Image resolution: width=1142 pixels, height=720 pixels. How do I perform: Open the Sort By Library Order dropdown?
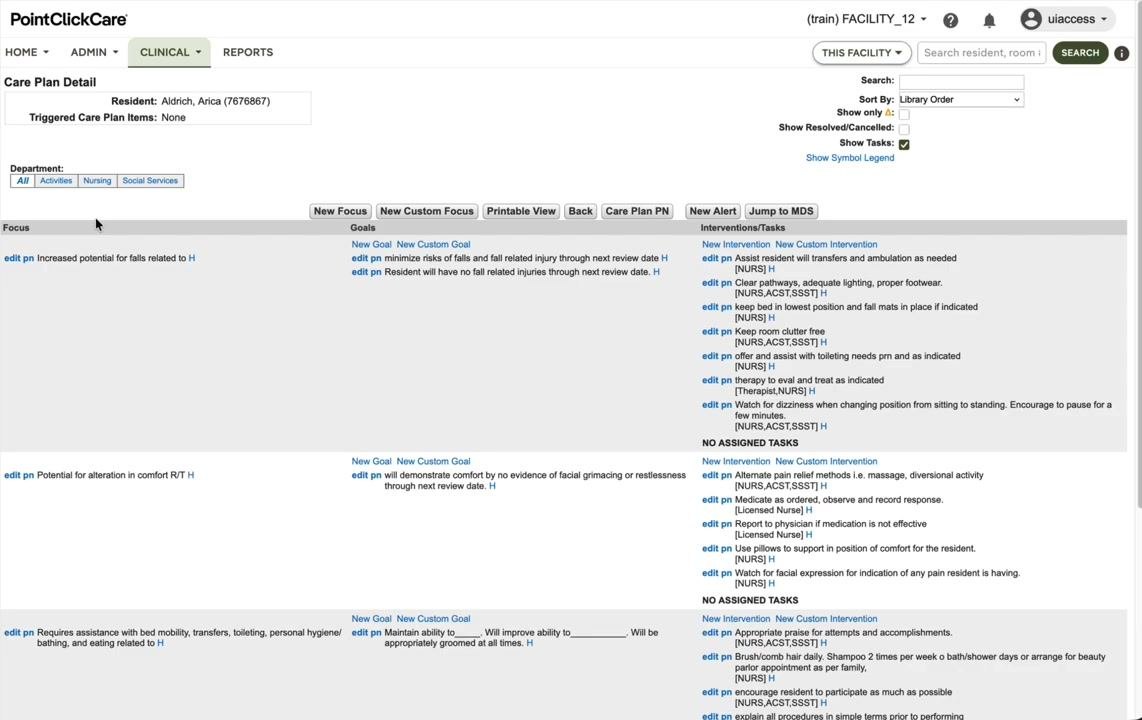tap(961, 100)
